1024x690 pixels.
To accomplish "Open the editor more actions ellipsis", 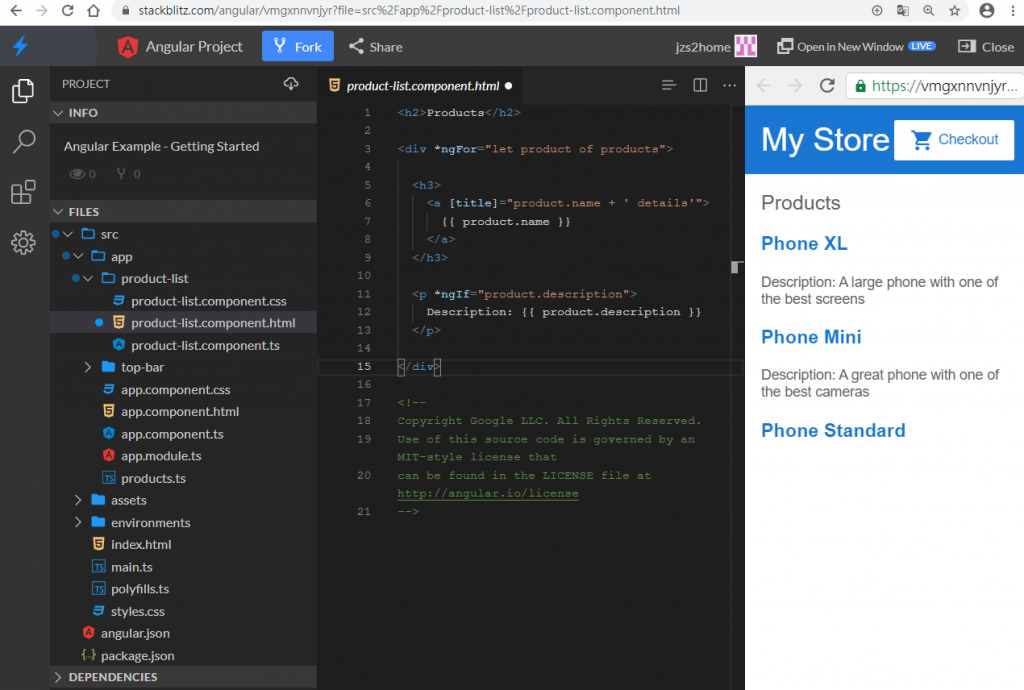I will coord(729,85).
